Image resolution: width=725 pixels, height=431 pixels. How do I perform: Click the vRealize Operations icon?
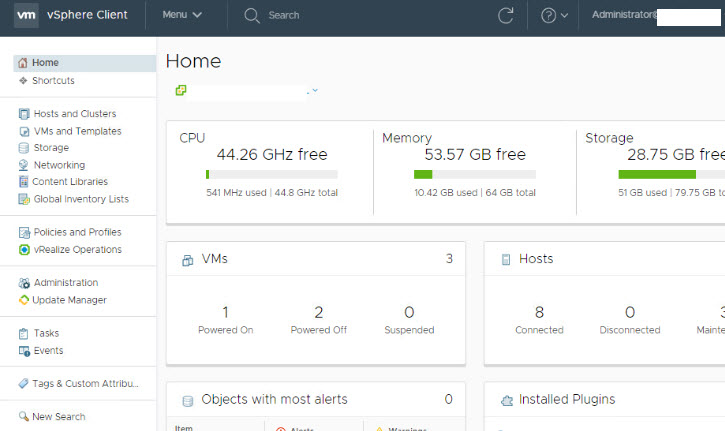click(24, 250)
